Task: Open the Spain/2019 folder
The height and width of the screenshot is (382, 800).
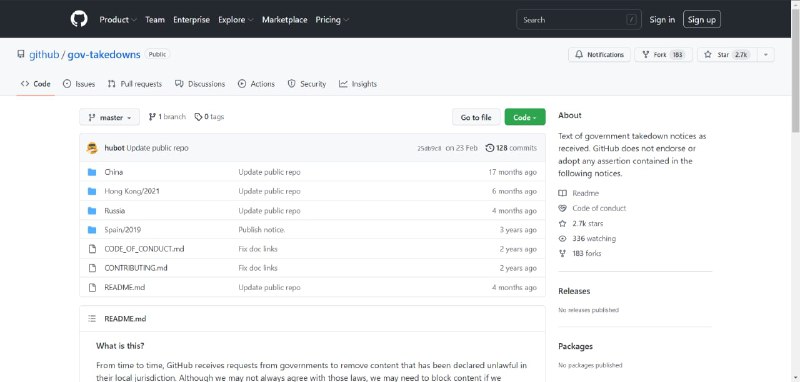Action: coord(122,230)
